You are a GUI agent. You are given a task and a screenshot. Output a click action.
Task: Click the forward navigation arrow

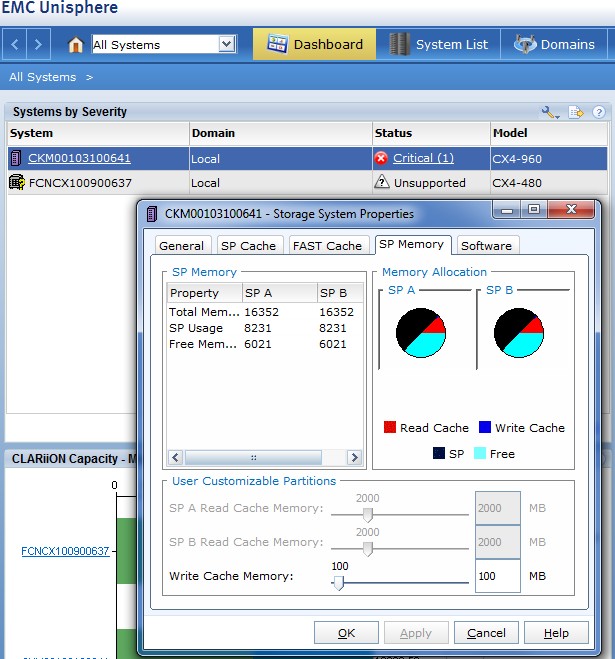[x=38, y=44]
